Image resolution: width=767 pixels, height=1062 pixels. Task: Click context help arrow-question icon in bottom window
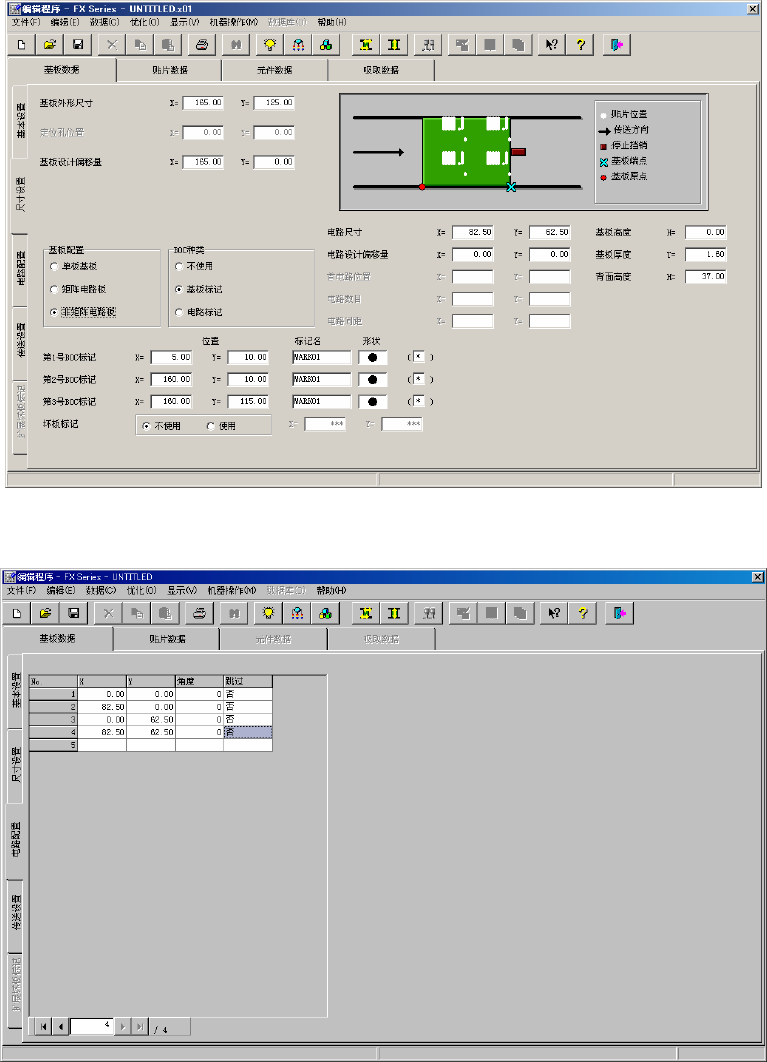click(554, 613)
